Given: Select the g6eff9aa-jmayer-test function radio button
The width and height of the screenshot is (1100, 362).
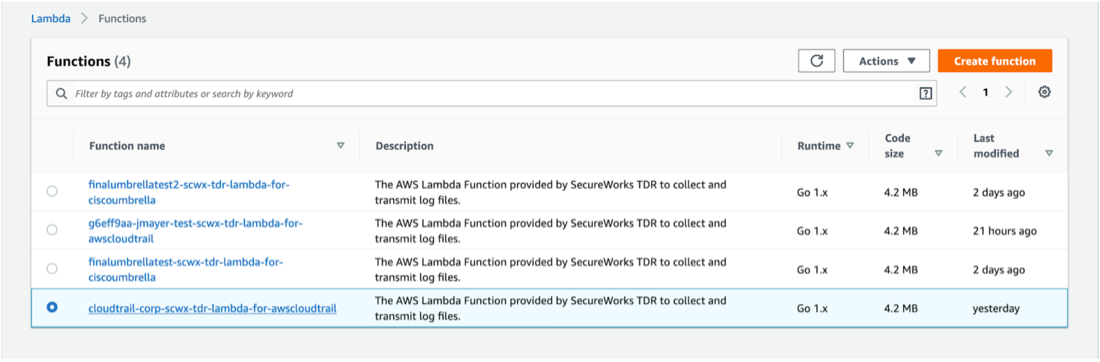Looking at the screenshot, I should pos(52,230).
